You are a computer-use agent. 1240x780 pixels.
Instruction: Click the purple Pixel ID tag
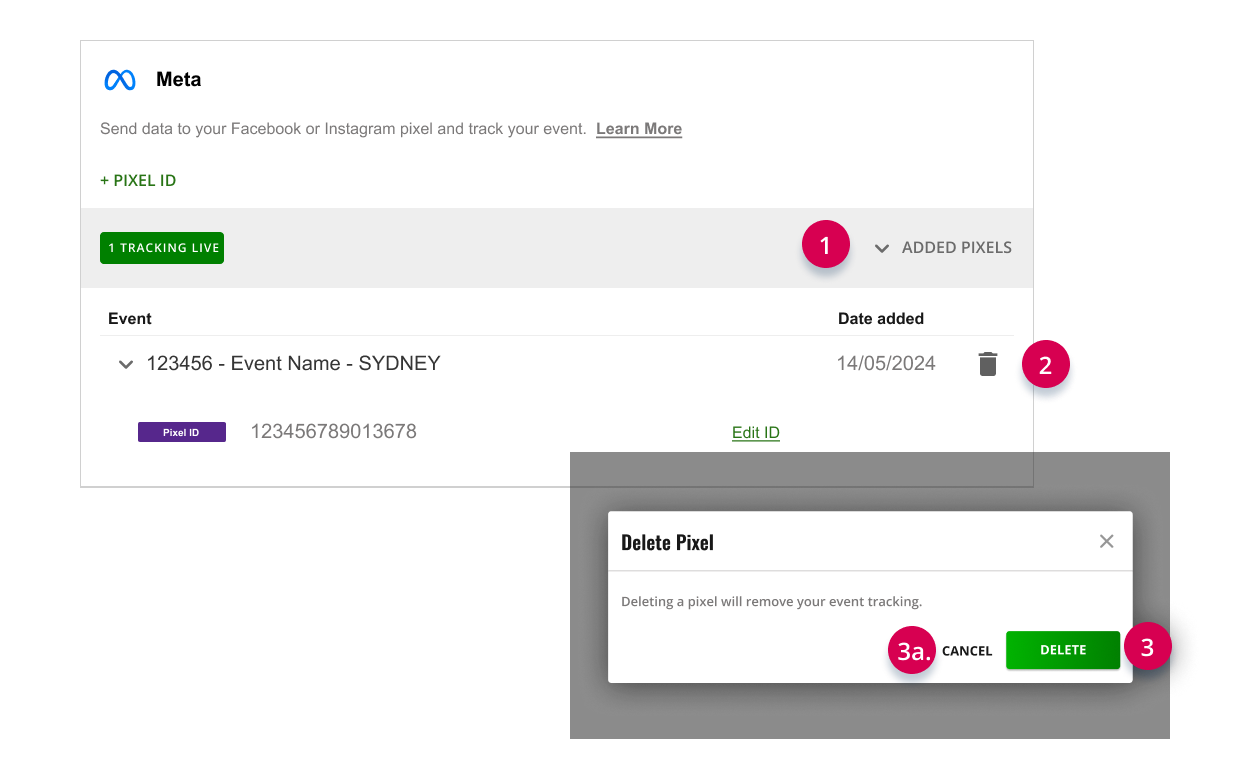click(182, 432)
